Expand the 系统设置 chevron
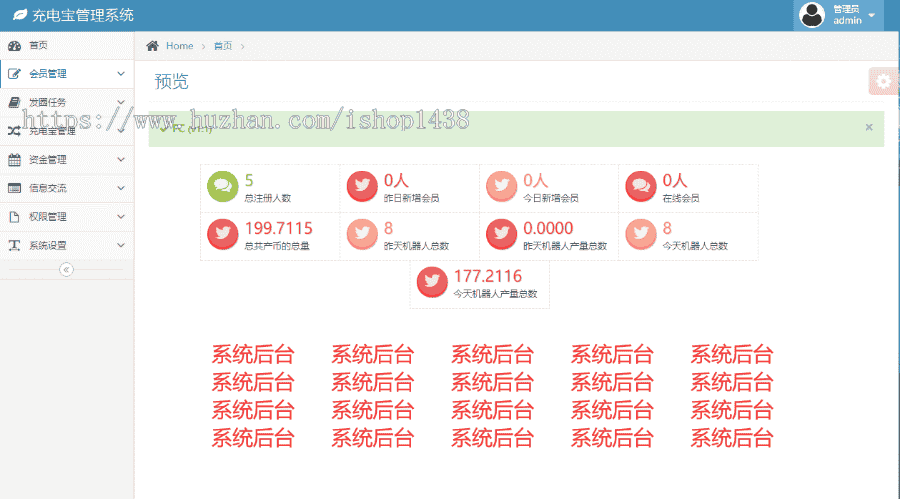 point(121,245)
